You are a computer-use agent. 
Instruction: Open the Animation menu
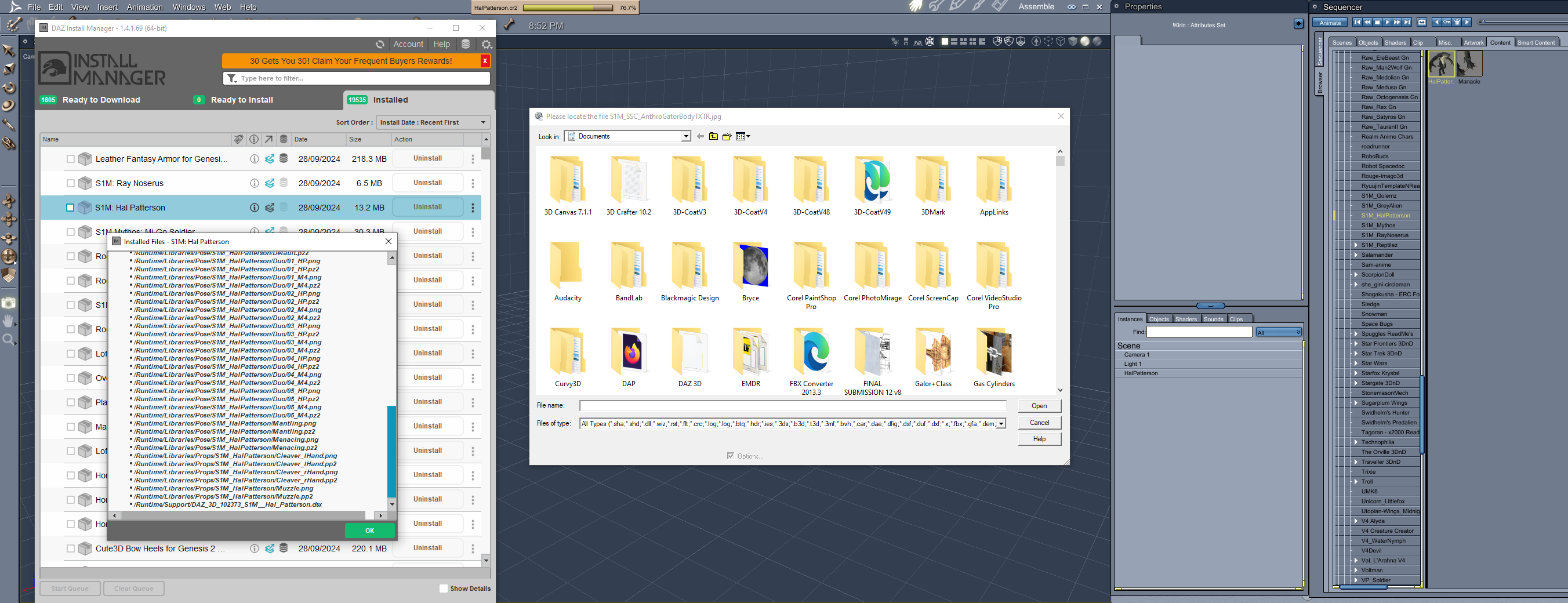tap(145, 8)
